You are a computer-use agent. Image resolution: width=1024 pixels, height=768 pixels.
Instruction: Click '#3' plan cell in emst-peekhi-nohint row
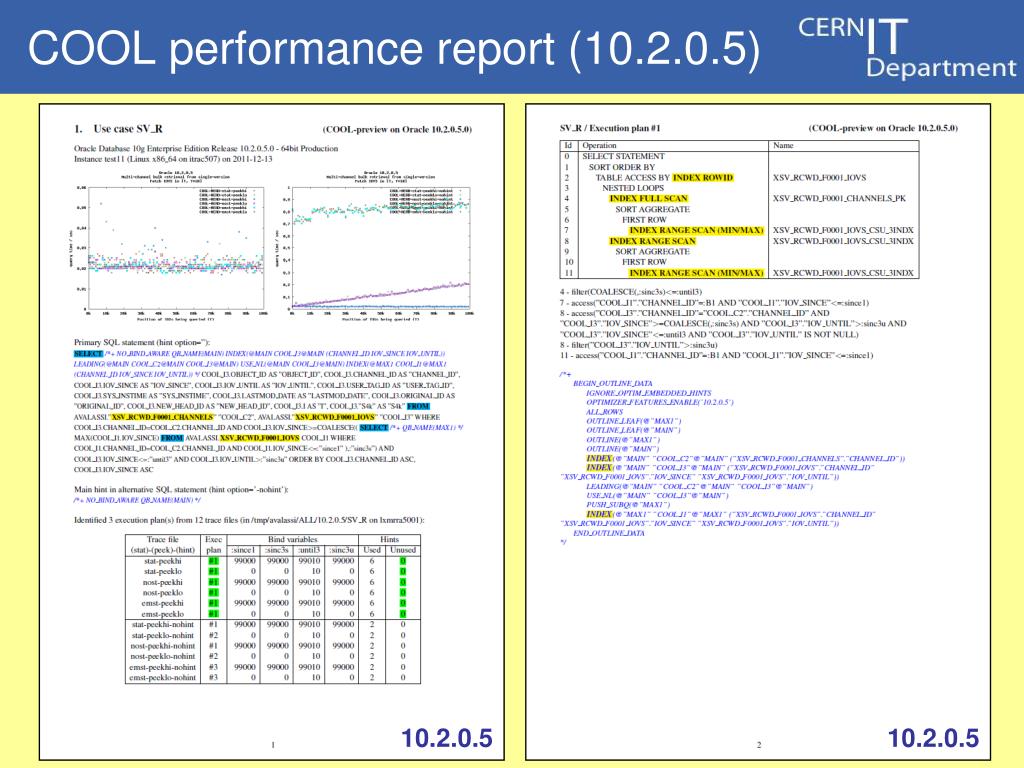tap(213, 667)
